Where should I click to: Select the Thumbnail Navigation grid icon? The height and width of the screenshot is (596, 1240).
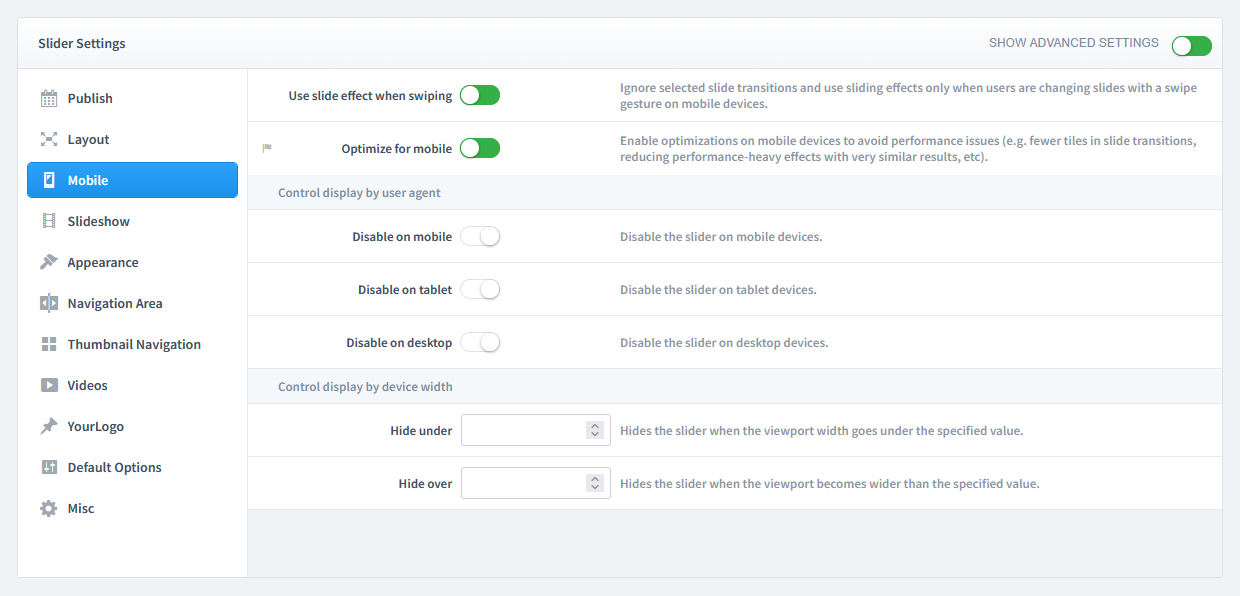pos(47,344)
